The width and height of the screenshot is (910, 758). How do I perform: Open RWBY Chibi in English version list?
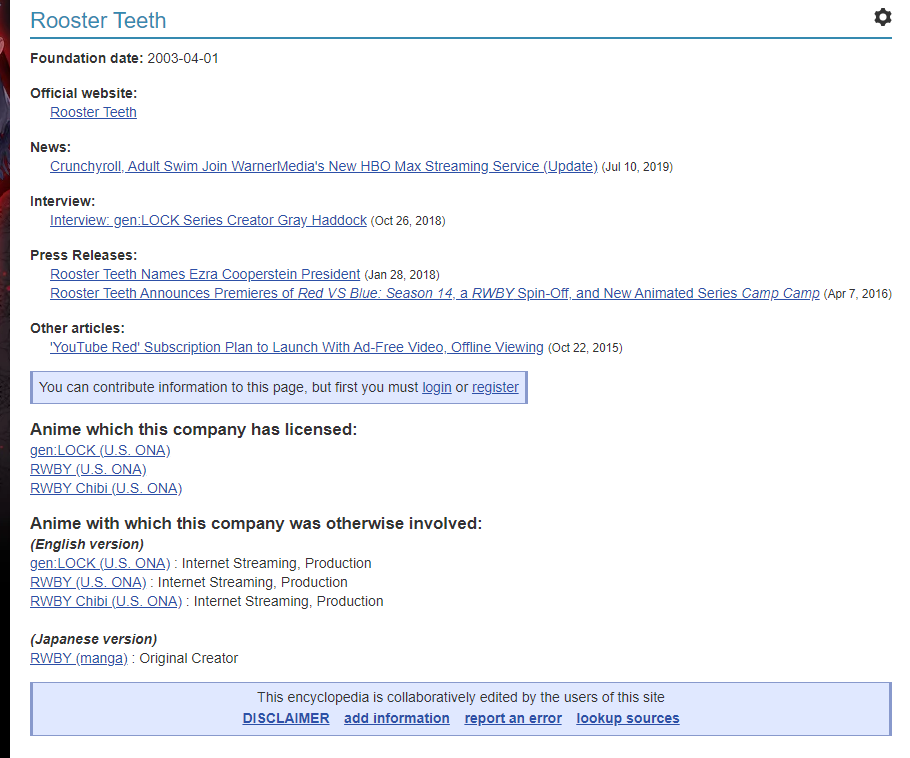(x=106, y=601)
